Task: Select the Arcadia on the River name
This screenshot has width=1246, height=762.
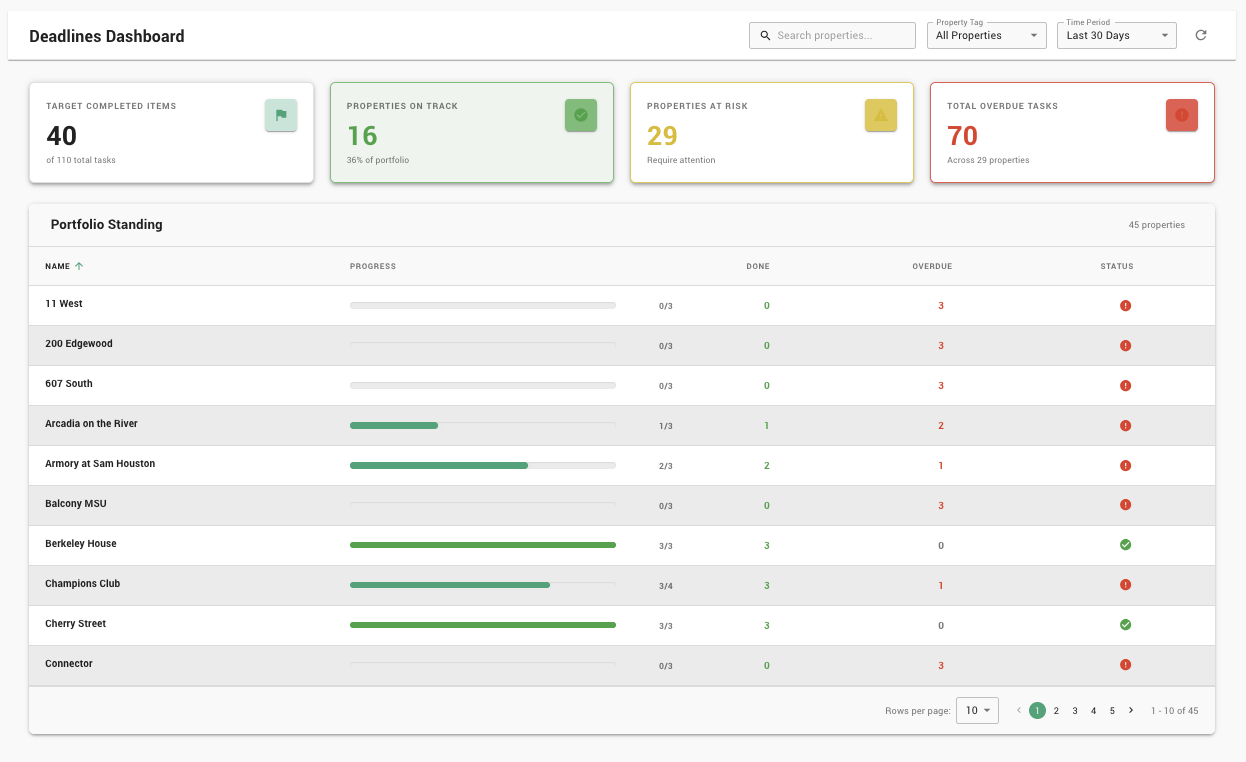Action: pos(91,423)
